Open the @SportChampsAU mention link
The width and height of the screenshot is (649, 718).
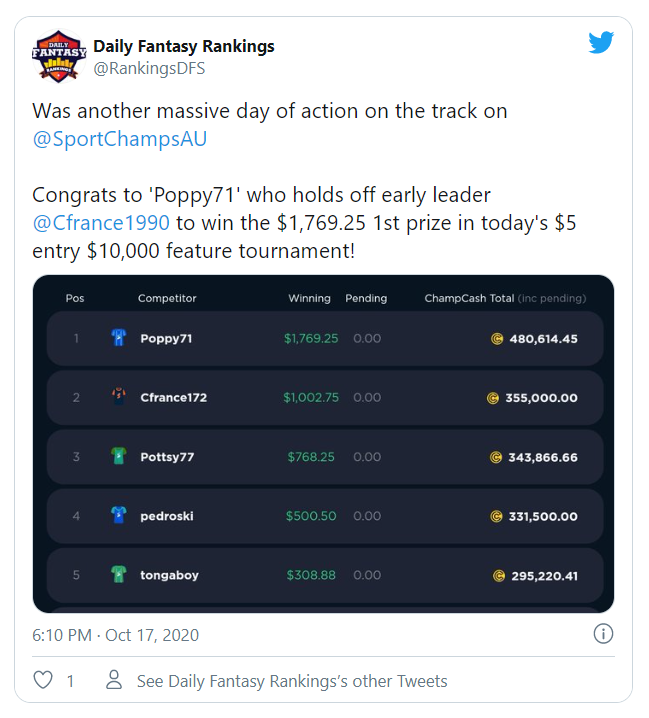point(120,139)
